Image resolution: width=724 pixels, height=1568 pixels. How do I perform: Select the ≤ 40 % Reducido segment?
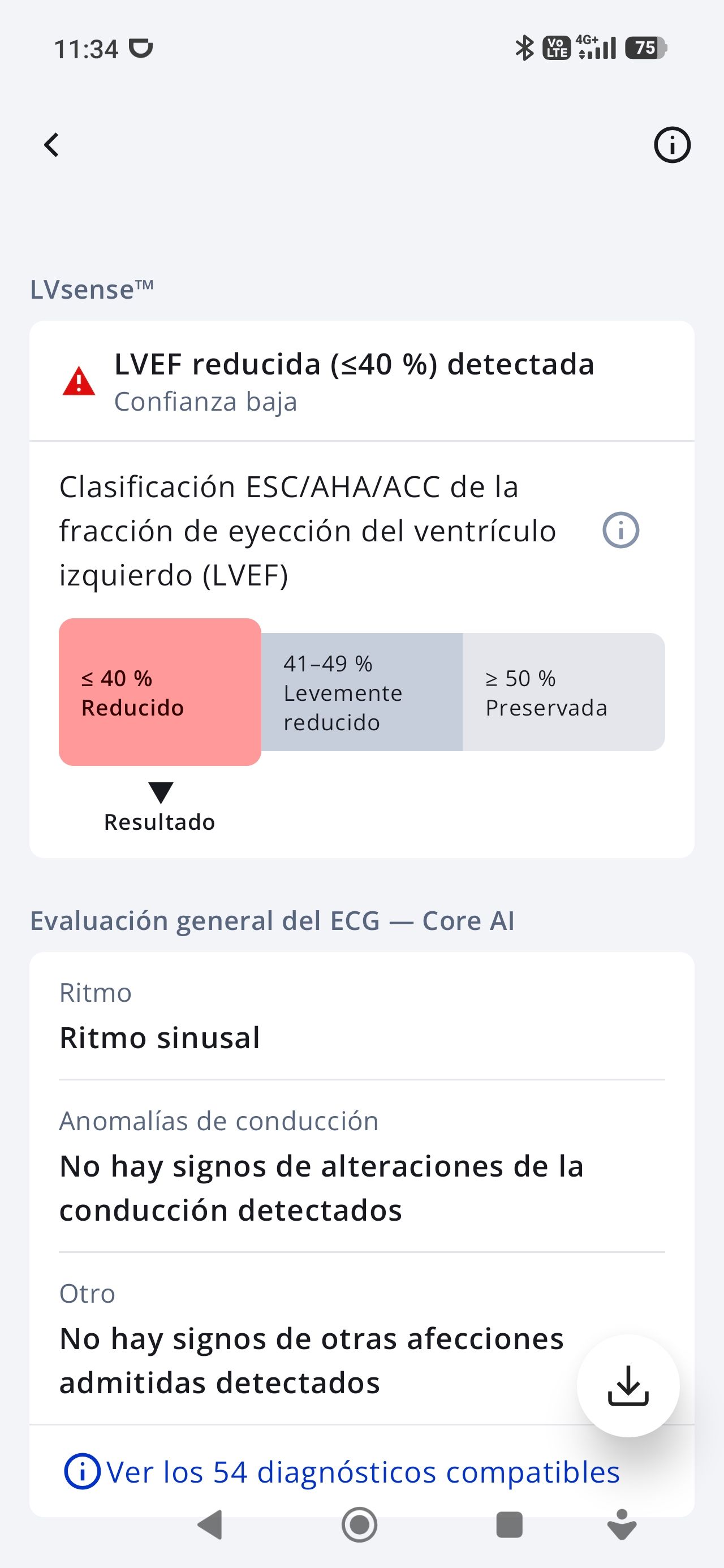[x=160, y=692]
